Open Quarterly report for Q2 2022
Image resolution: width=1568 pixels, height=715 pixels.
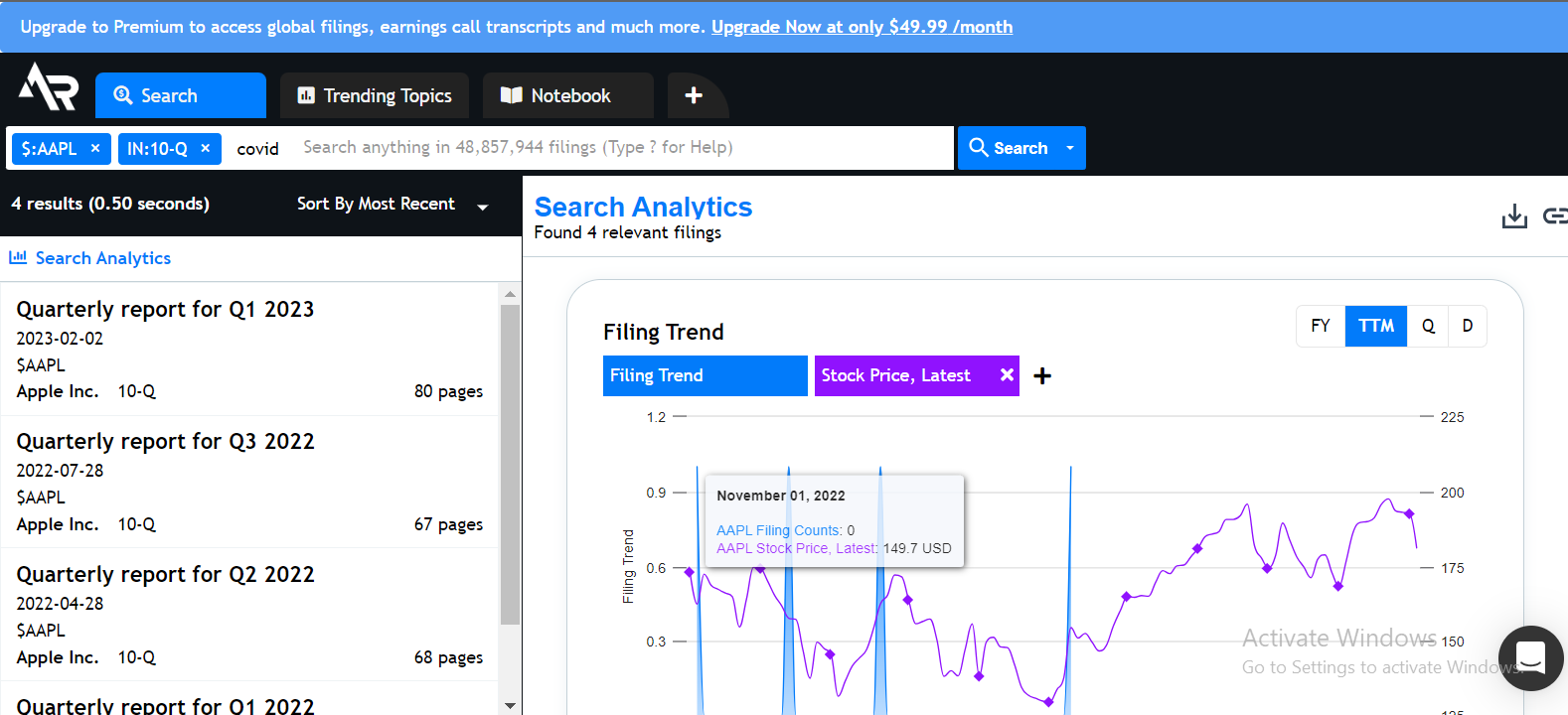(165, 574)
